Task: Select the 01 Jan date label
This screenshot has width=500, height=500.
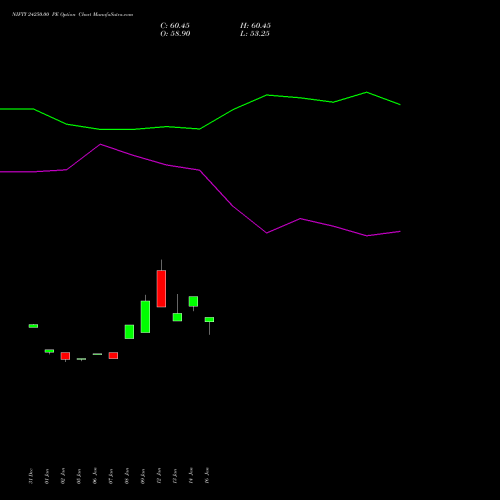Action: (x=47, y=476)
